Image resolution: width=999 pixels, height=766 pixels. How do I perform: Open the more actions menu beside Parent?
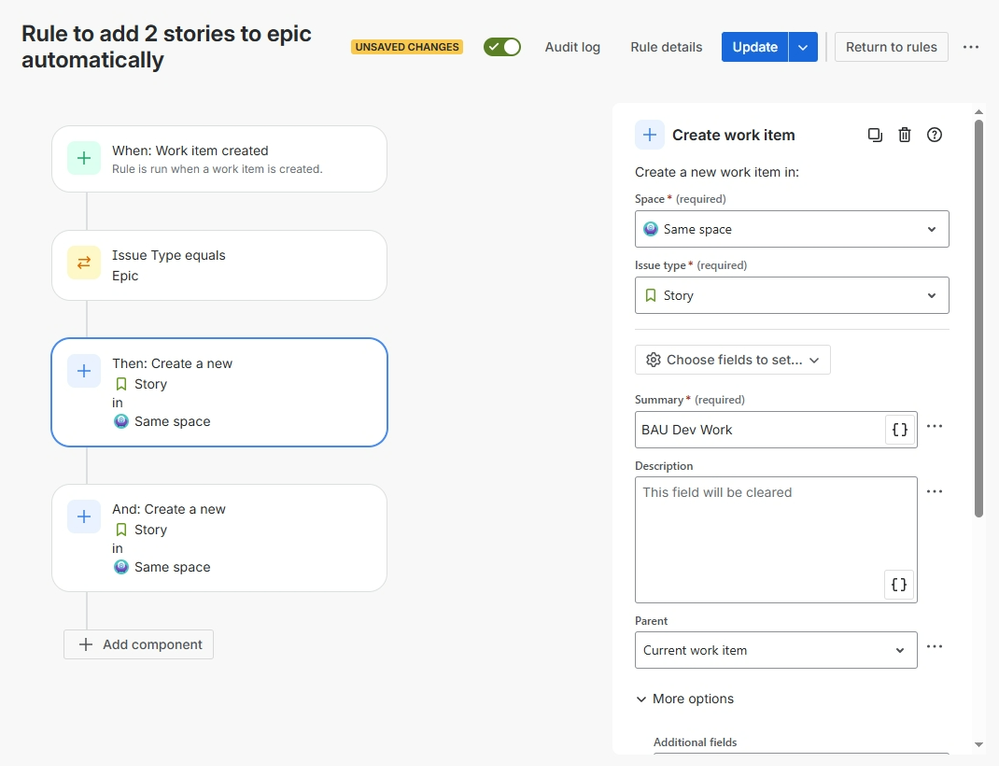point(935,647)
